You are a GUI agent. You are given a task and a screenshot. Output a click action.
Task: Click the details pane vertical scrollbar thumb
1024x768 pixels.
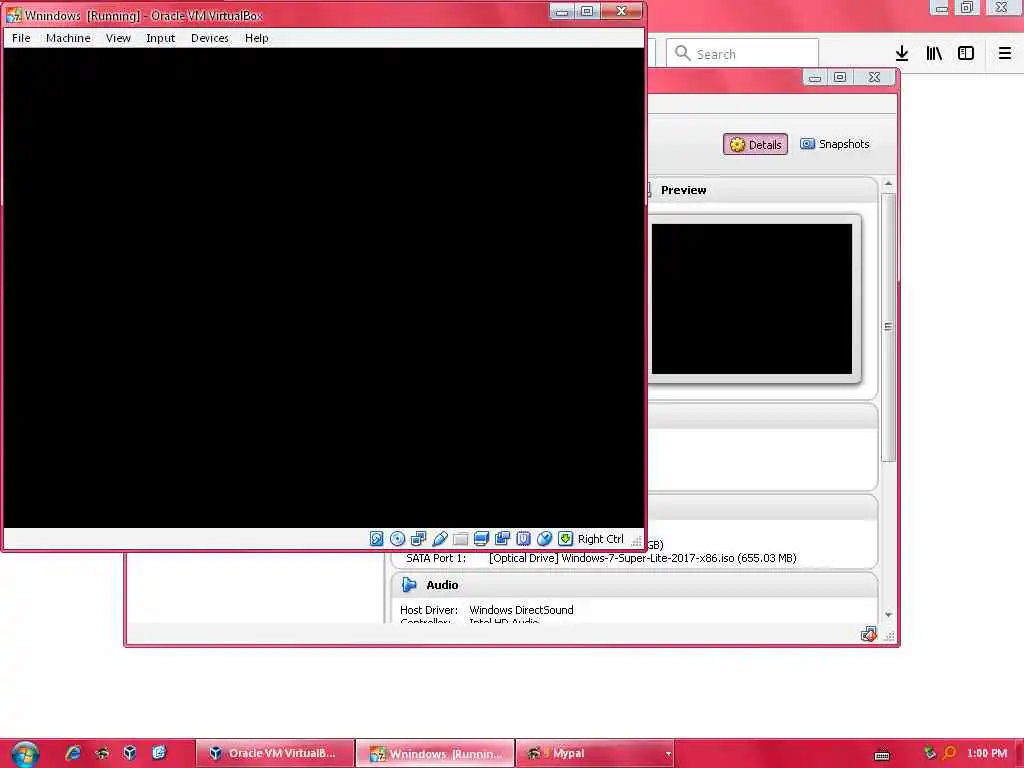pos(888,327)
